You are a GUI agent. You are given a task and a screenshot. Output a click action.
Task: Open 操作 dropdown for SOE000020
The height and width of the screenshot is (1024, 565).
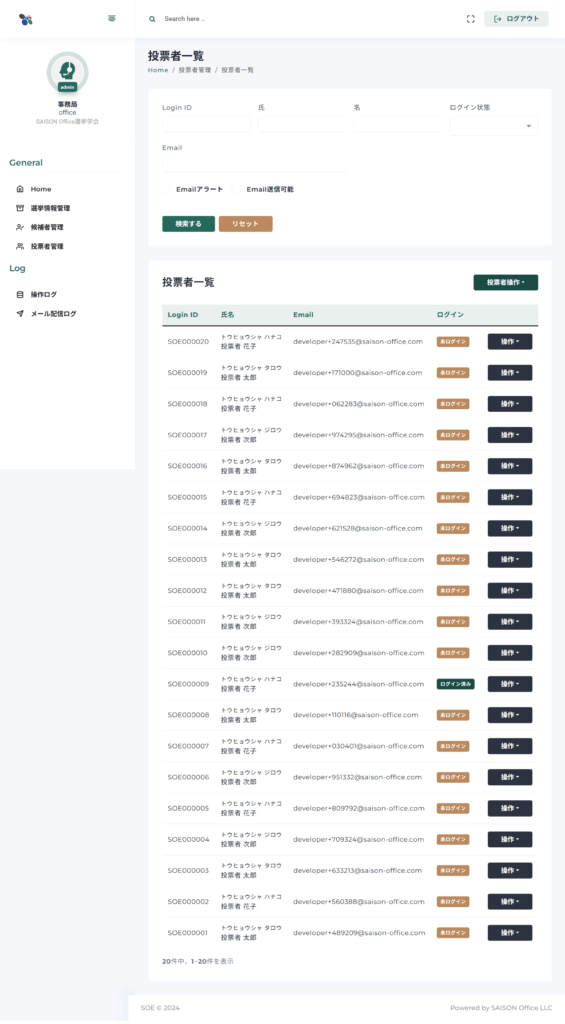coord(509,342)
